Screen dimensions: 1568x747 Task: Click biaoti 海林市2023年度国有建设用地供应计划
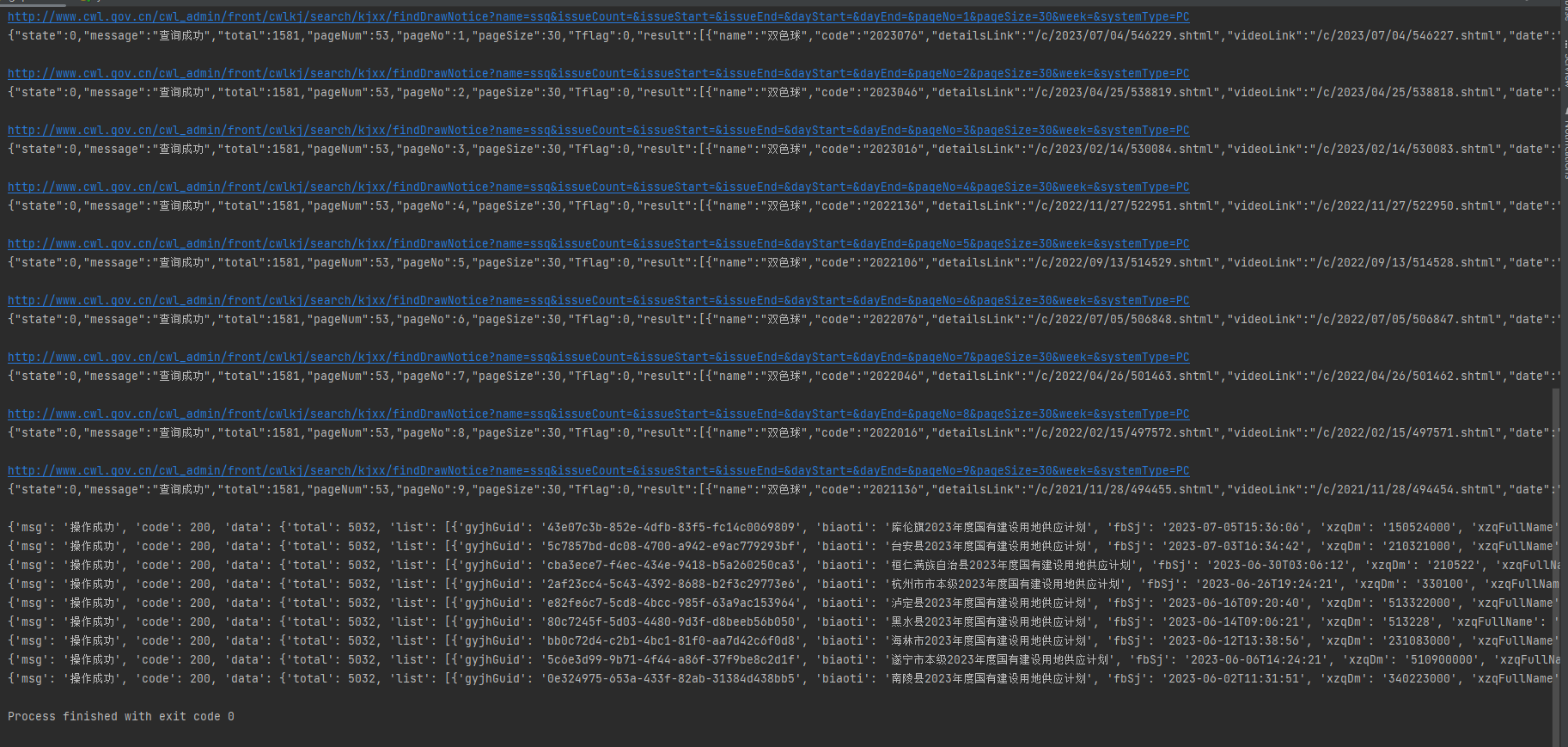990,641
